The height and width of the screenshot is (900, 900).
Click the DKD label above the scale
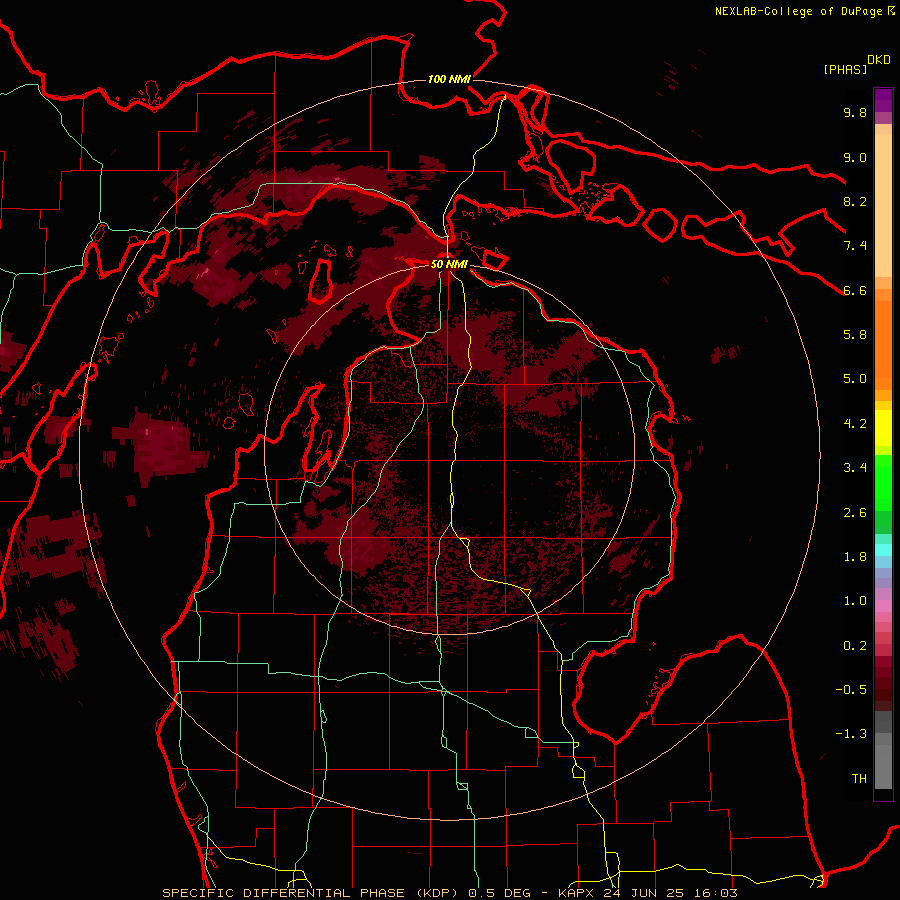click(879, 60)
